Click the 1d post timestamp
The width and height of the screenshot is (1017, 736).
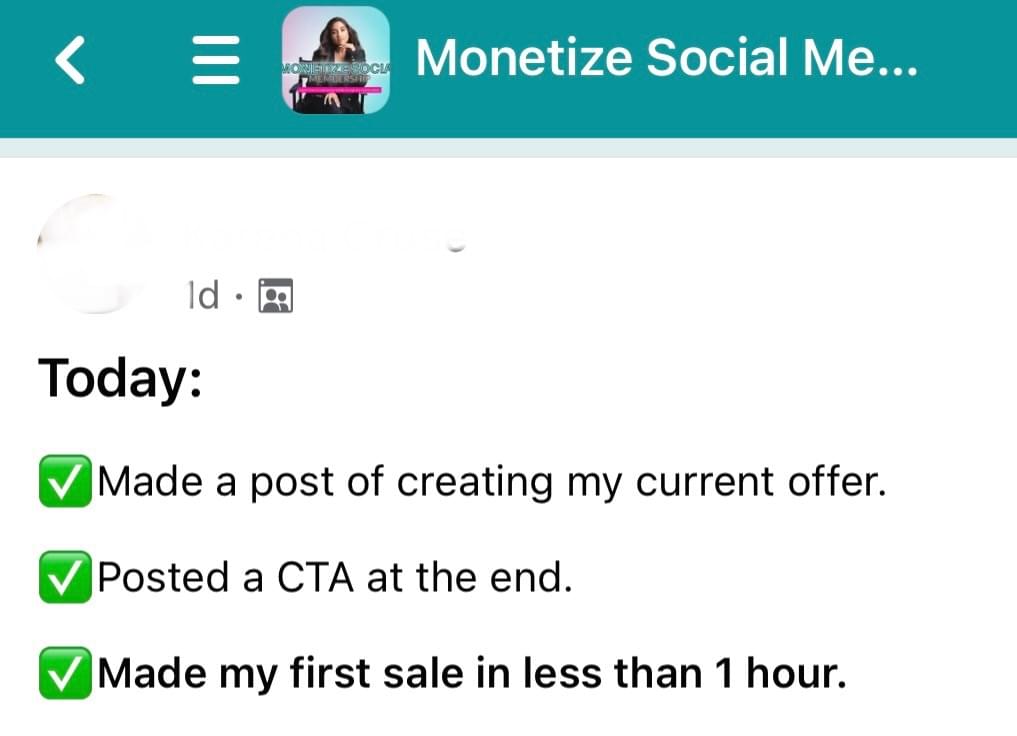[x=203, y=295]
